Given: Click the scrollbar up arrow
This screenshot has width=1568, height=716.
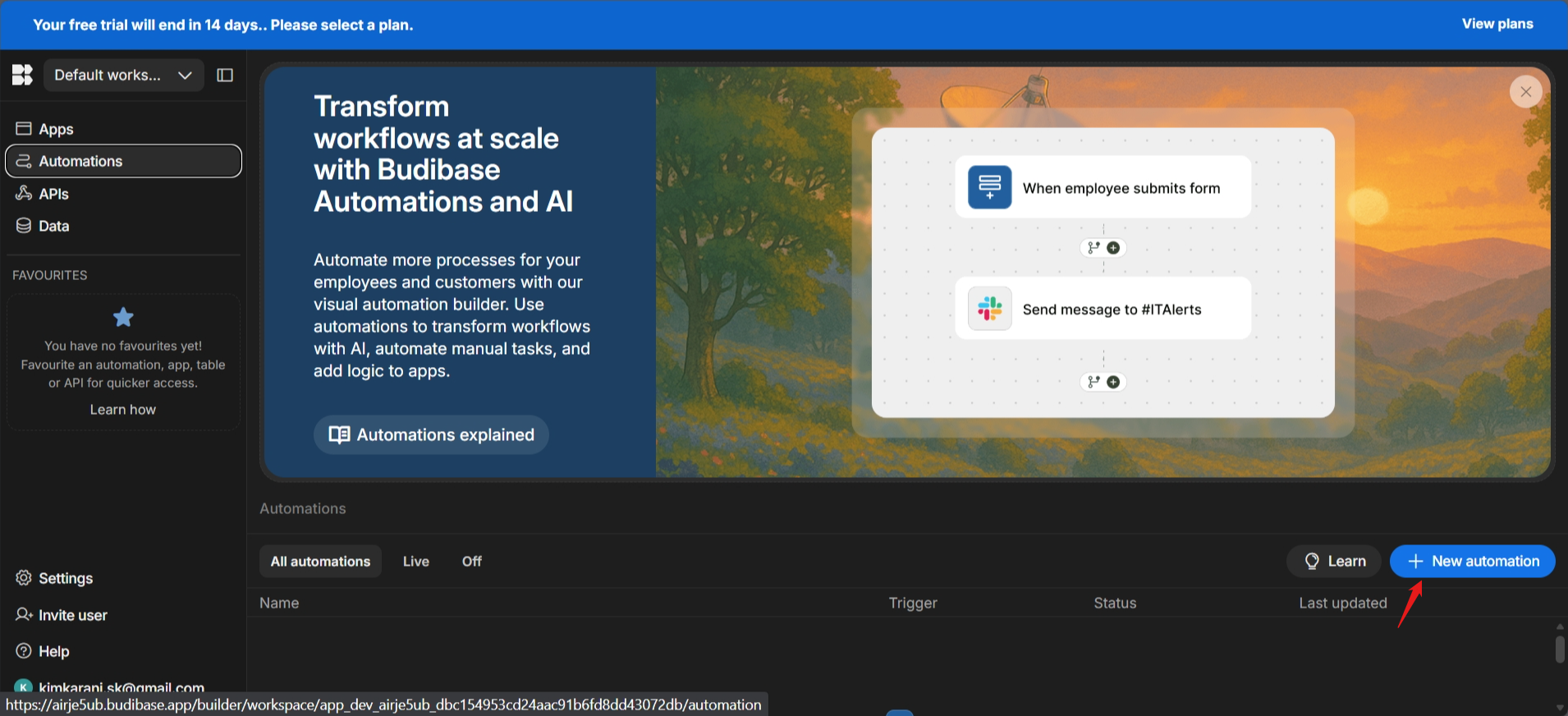Looking at the screenshot, I should [1560, 626].
